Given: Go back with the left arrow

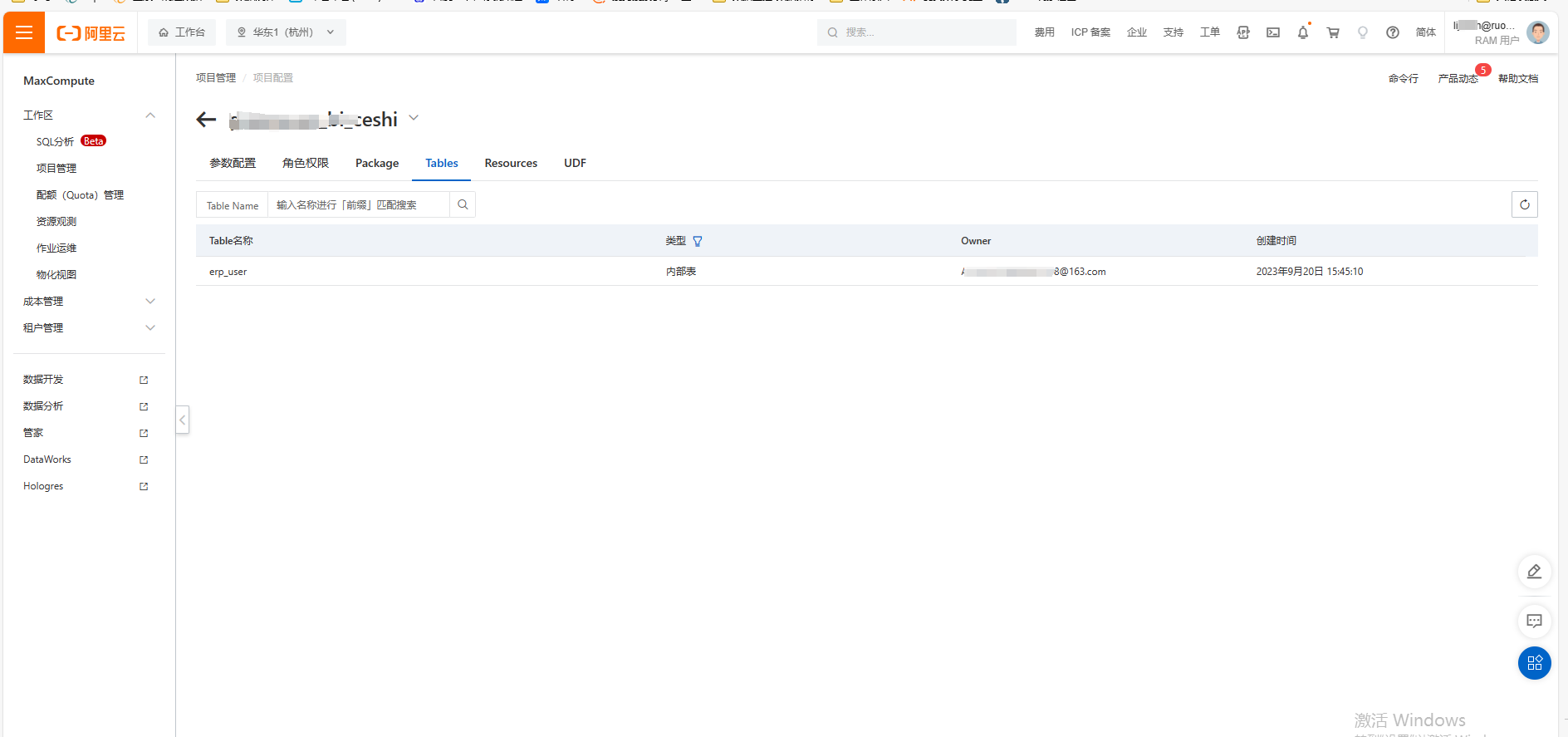Looking at the screenshot, I should pyautogui.click(x=206, y=120).
